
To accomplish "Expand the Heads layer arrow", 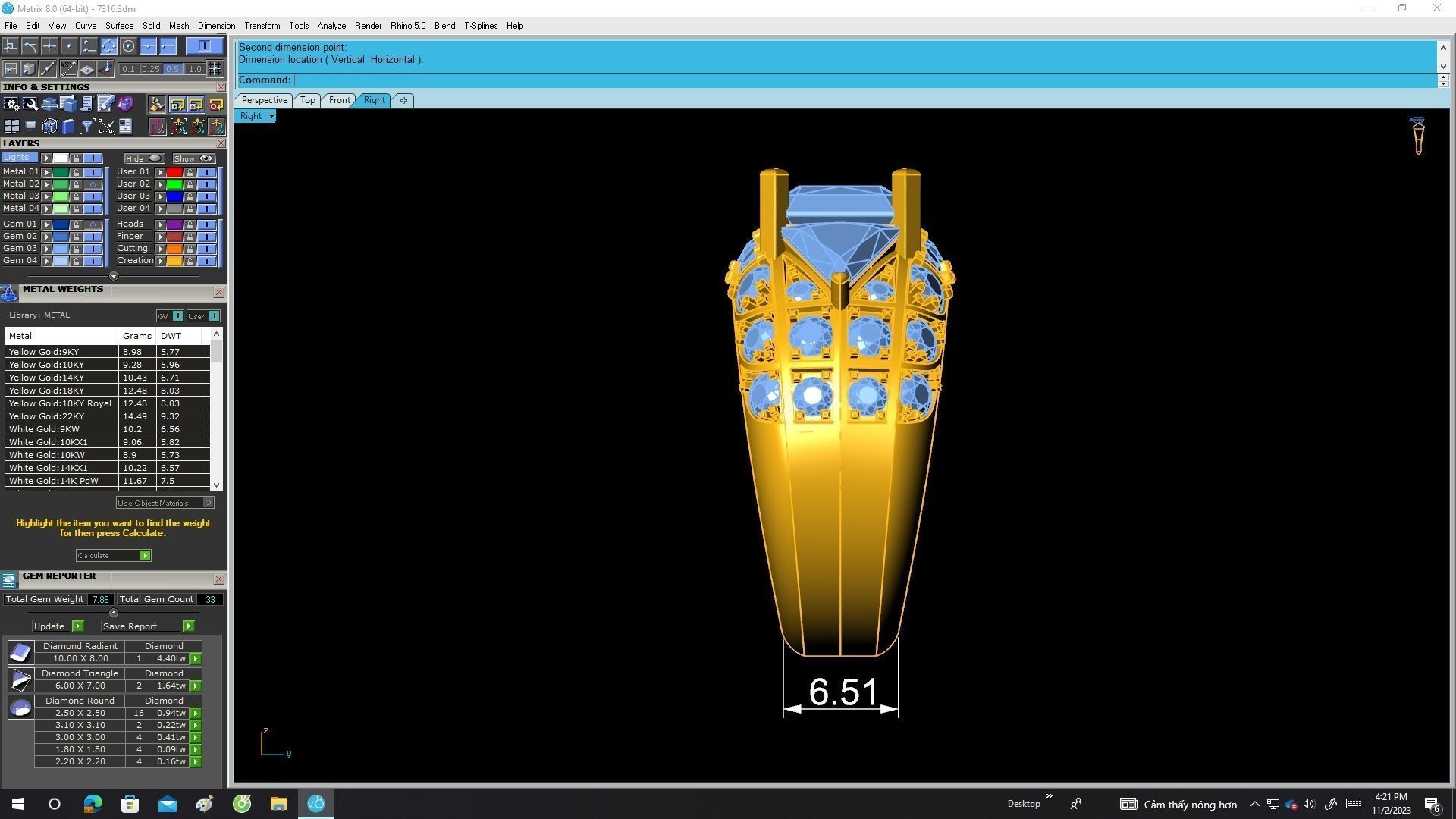I will (x=160, y=225).
